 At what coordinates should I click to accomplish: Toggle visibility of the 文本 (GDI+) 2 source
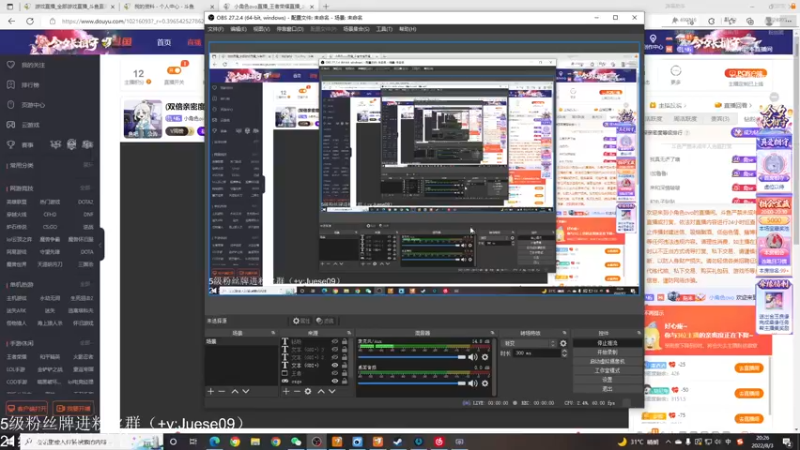click(x=335, y=357)
